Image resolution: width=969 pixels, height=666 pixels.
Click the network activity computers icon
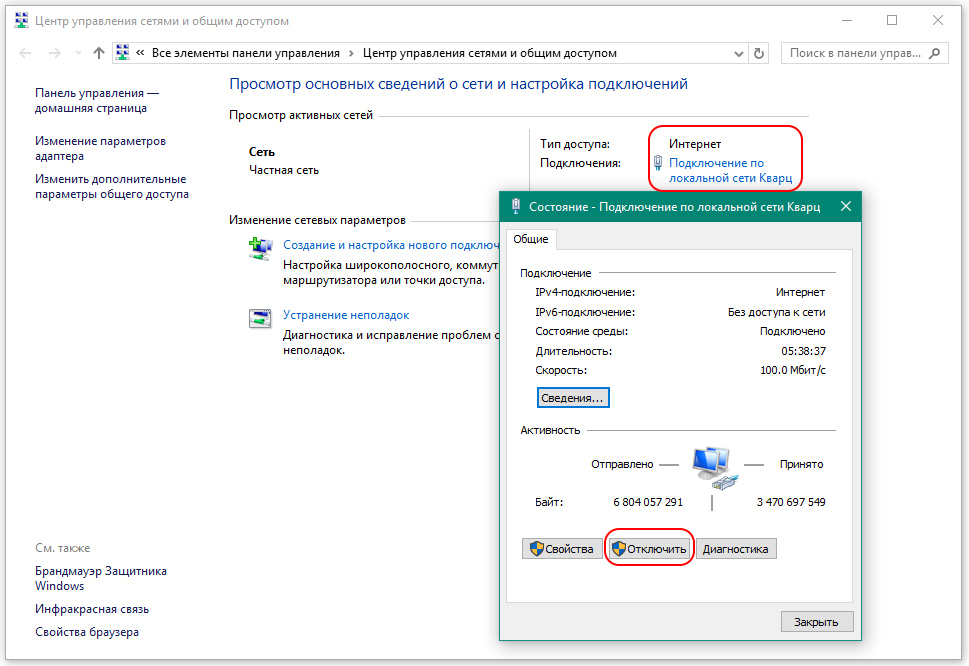click(x=714, y=468)
